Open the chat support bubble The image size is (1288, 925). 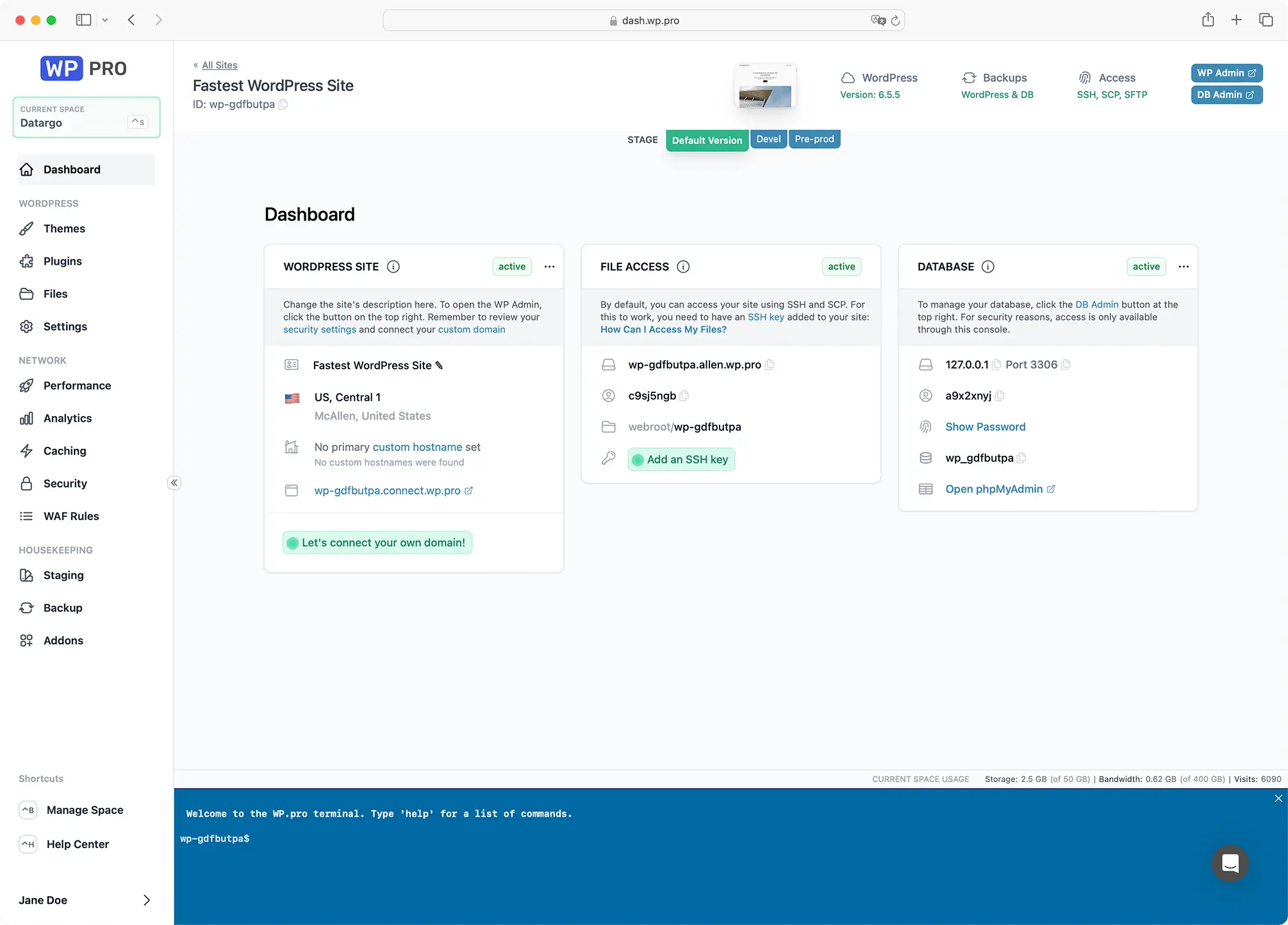(x=1230, y=863)
